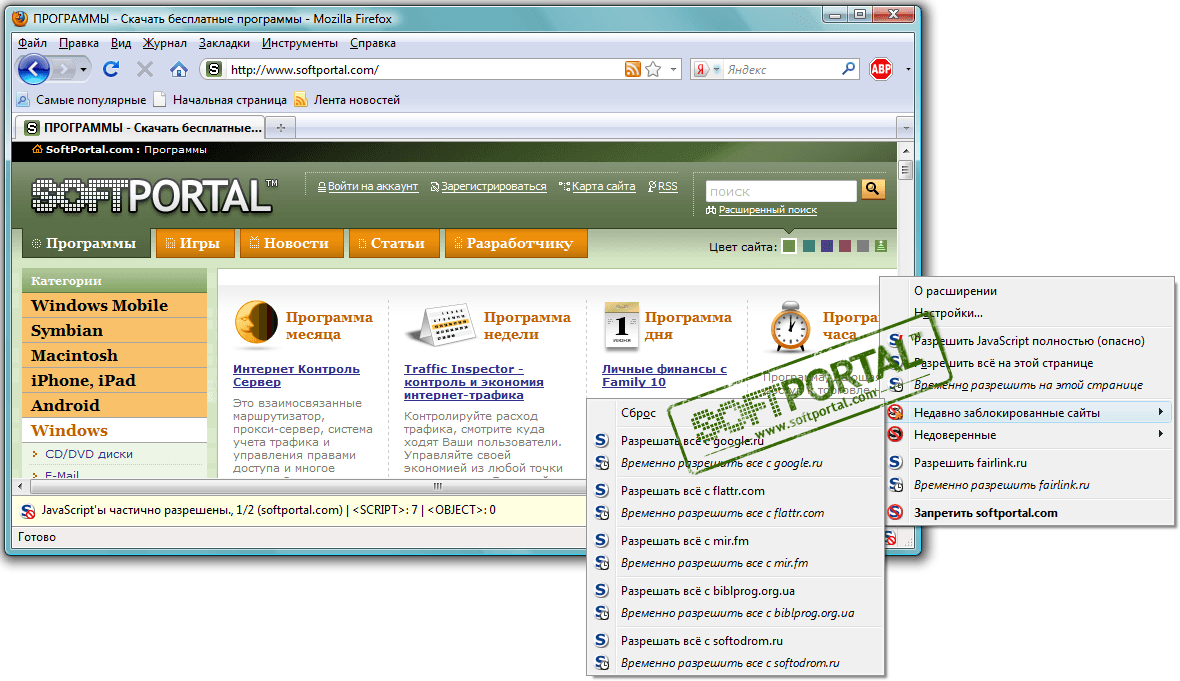This screenshot has height=681, width=1180.
Task: Click the SoftPortal site search button
Action: tap(872, 189)
